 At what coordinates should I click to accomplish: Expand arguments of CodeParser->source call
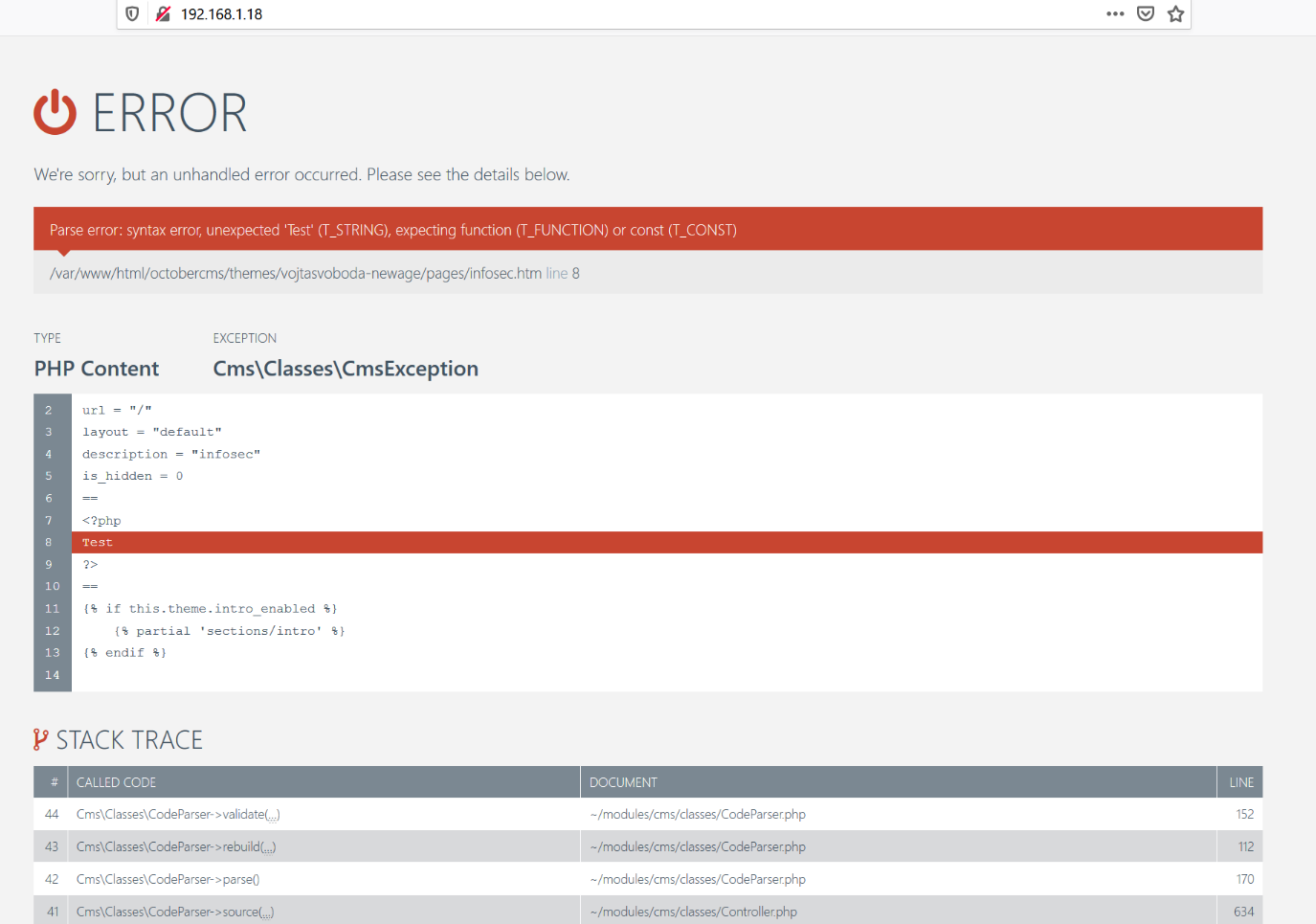tap(266, 913)
